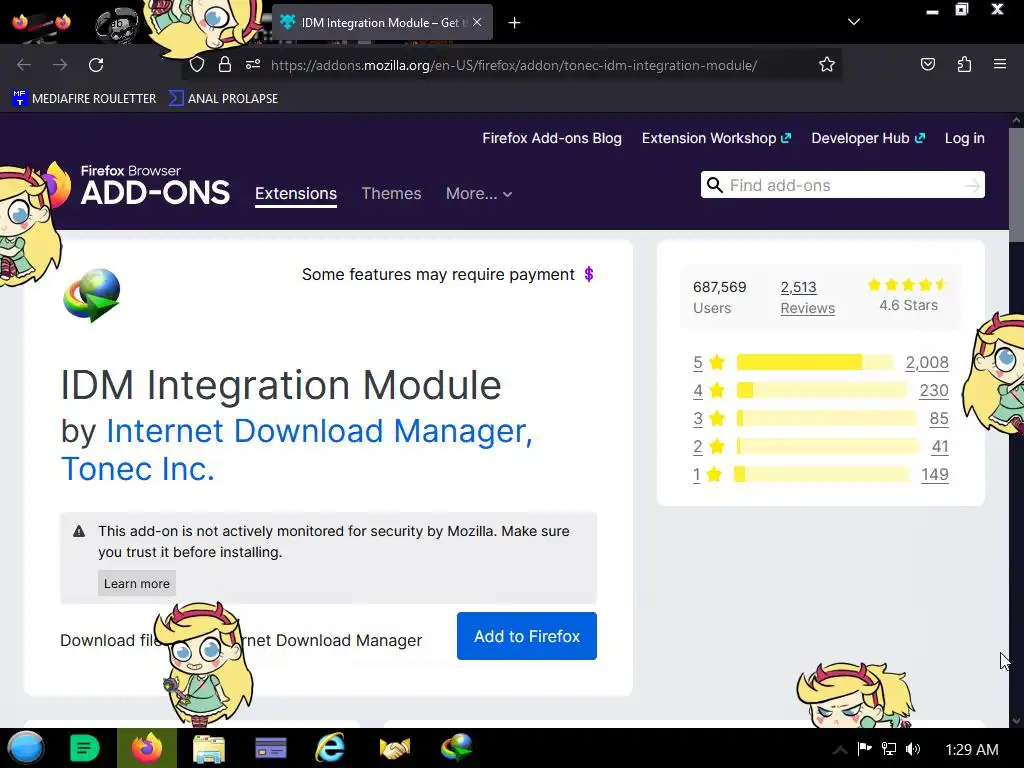Bookmark this page with star icon
1024x768 pixels.
(827, 65)
